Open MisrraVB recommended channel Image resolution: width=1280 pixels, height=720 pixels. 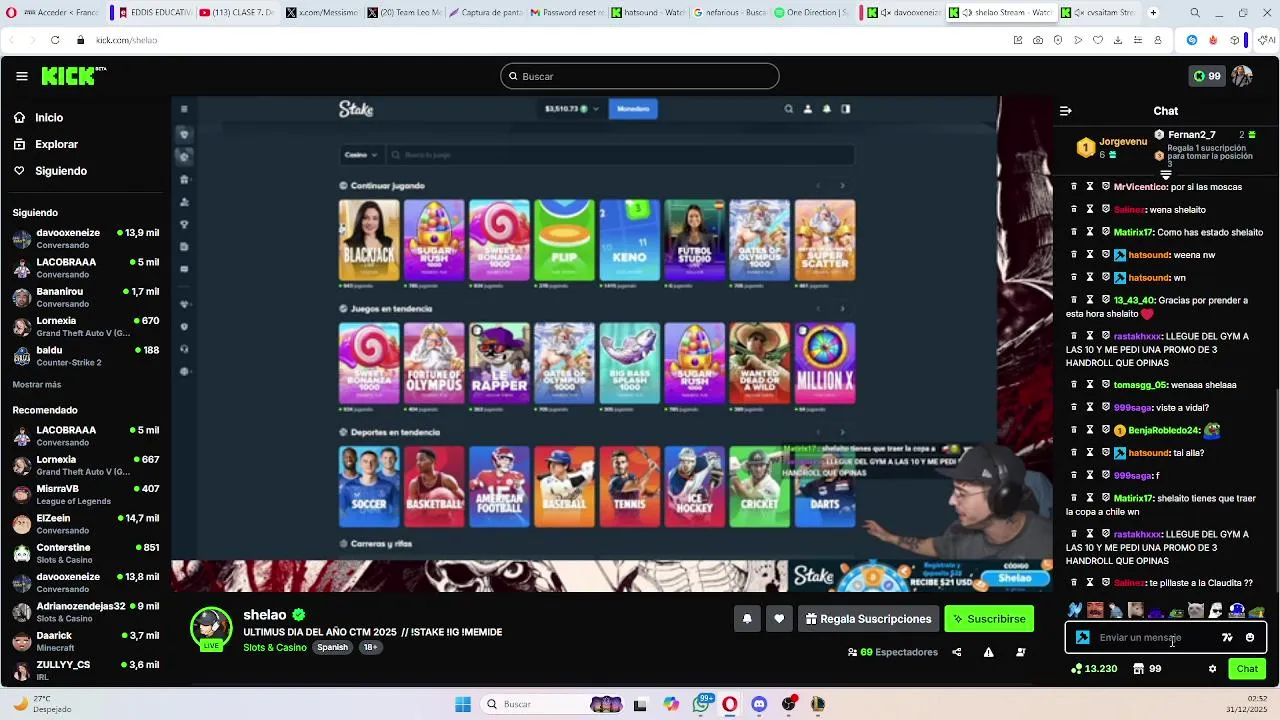(x=86, y=495)
